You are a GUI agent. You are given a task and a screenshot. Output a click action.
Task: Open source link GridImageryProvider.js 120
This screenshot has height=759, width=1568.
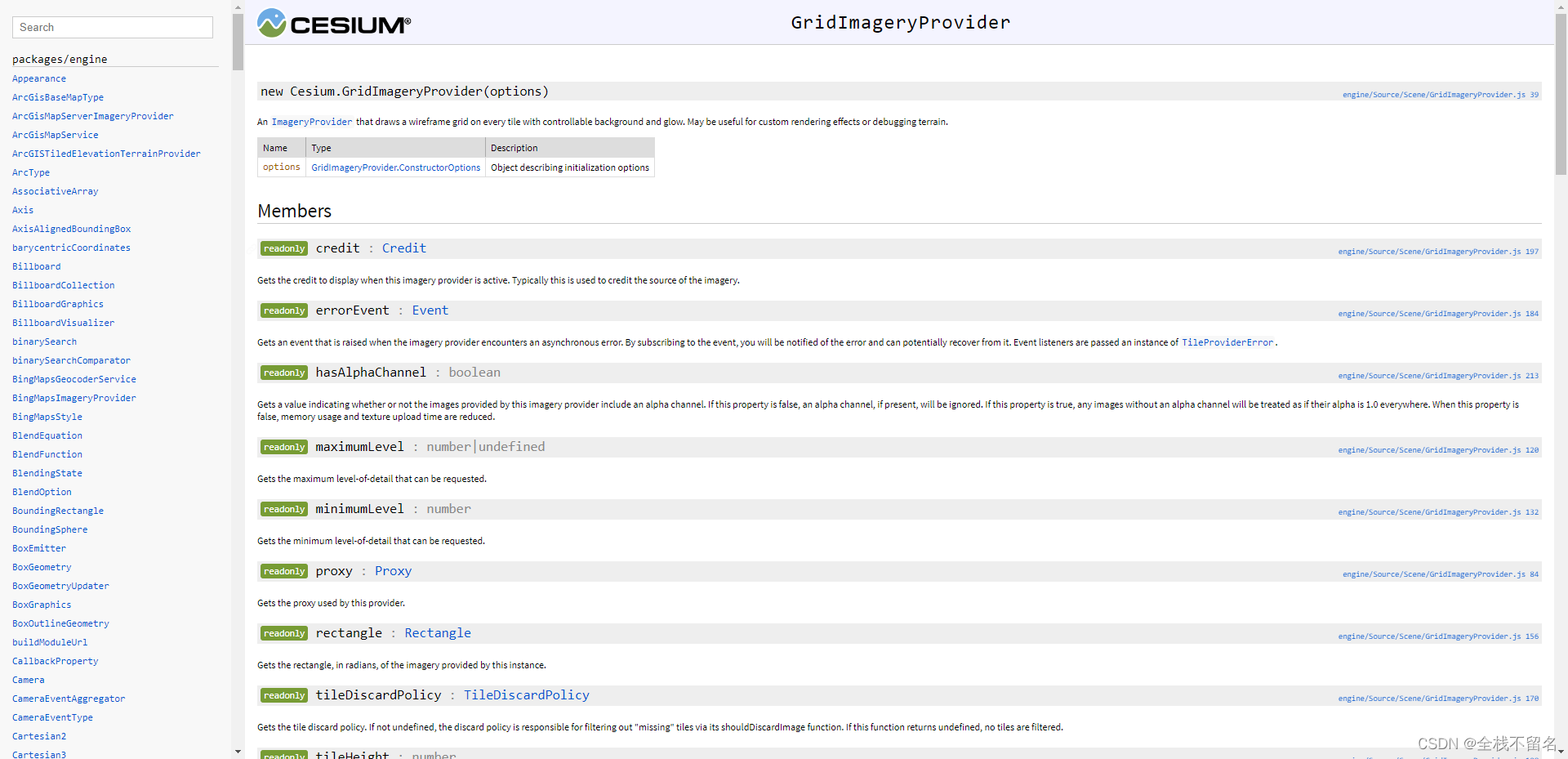1438,450
